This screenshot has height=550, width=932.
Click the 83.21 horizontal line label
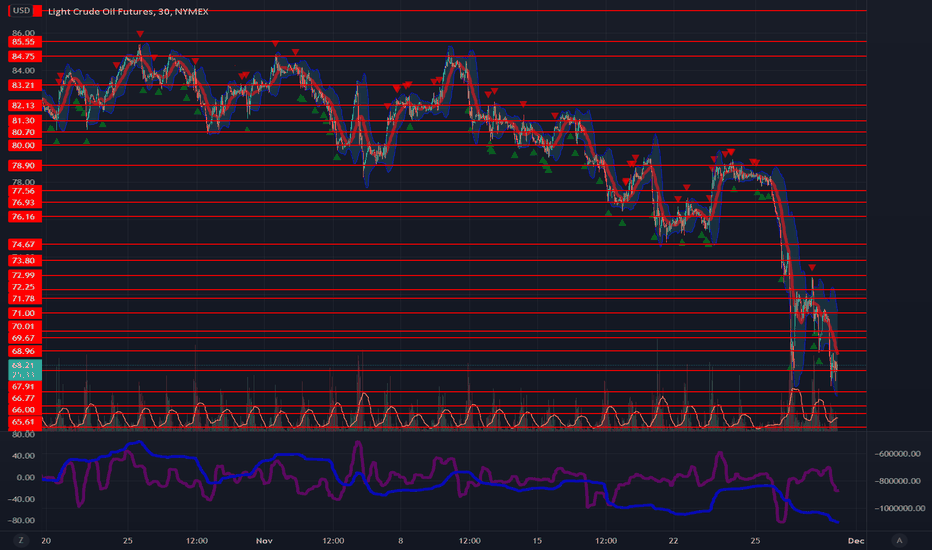[x=24, y=85]
